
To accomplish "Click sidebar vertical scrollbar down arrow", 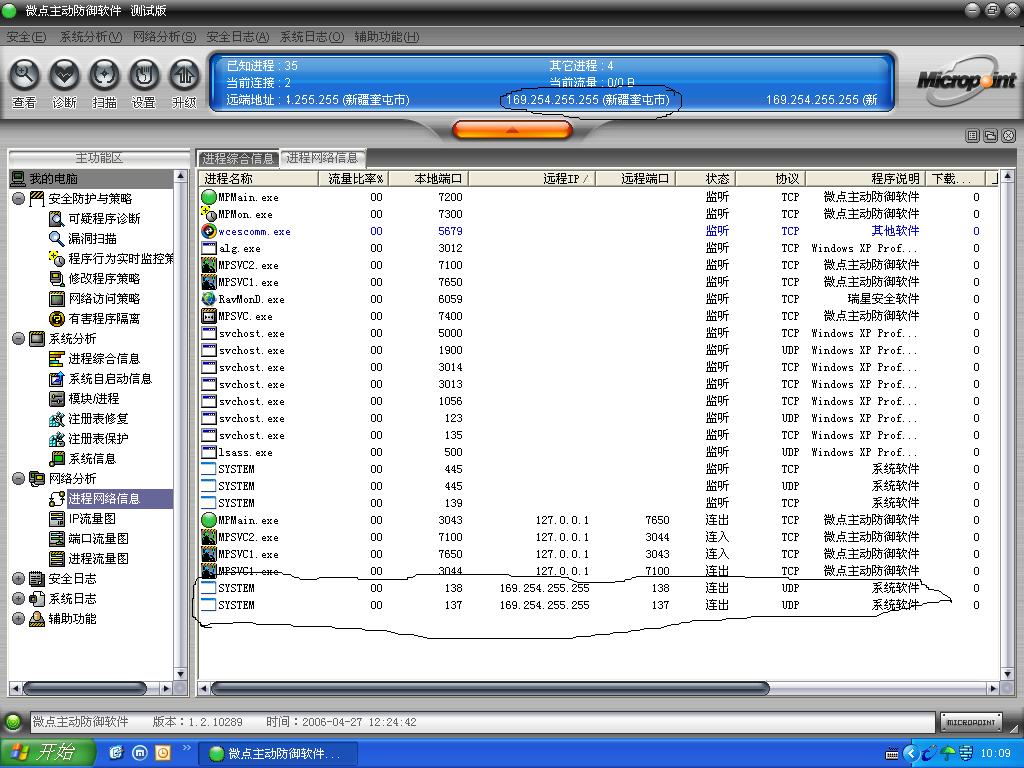I will 181,673.
